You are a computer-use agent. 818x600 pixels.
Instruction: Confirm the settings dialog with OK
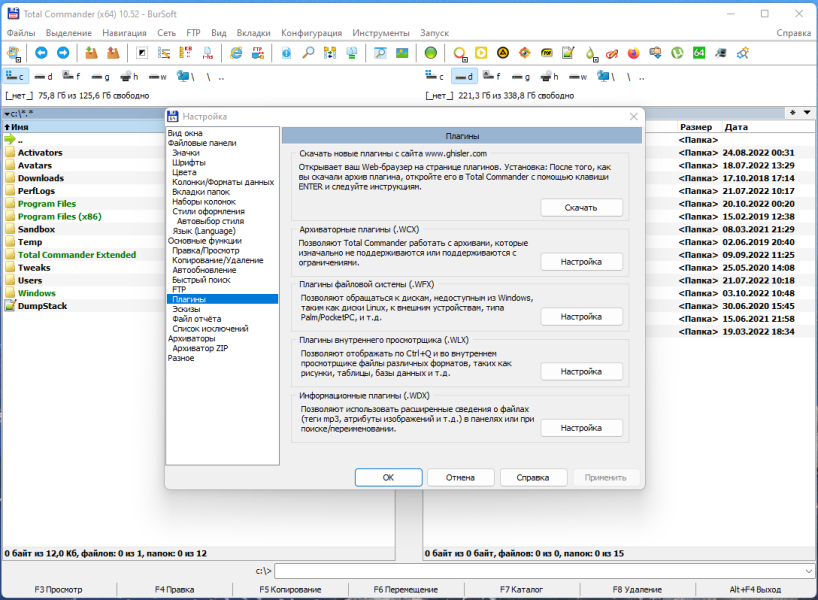389,477
